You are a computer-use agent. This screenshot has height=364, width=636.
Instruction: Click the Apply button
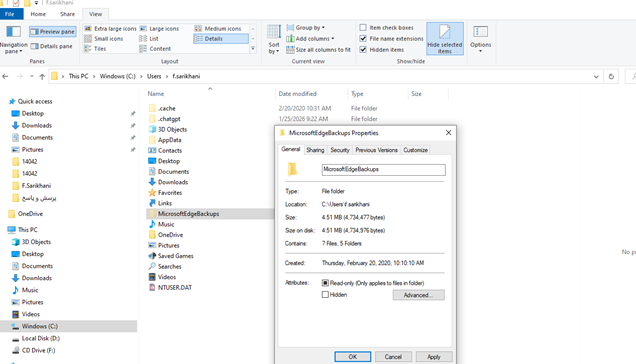click(434, 357)
